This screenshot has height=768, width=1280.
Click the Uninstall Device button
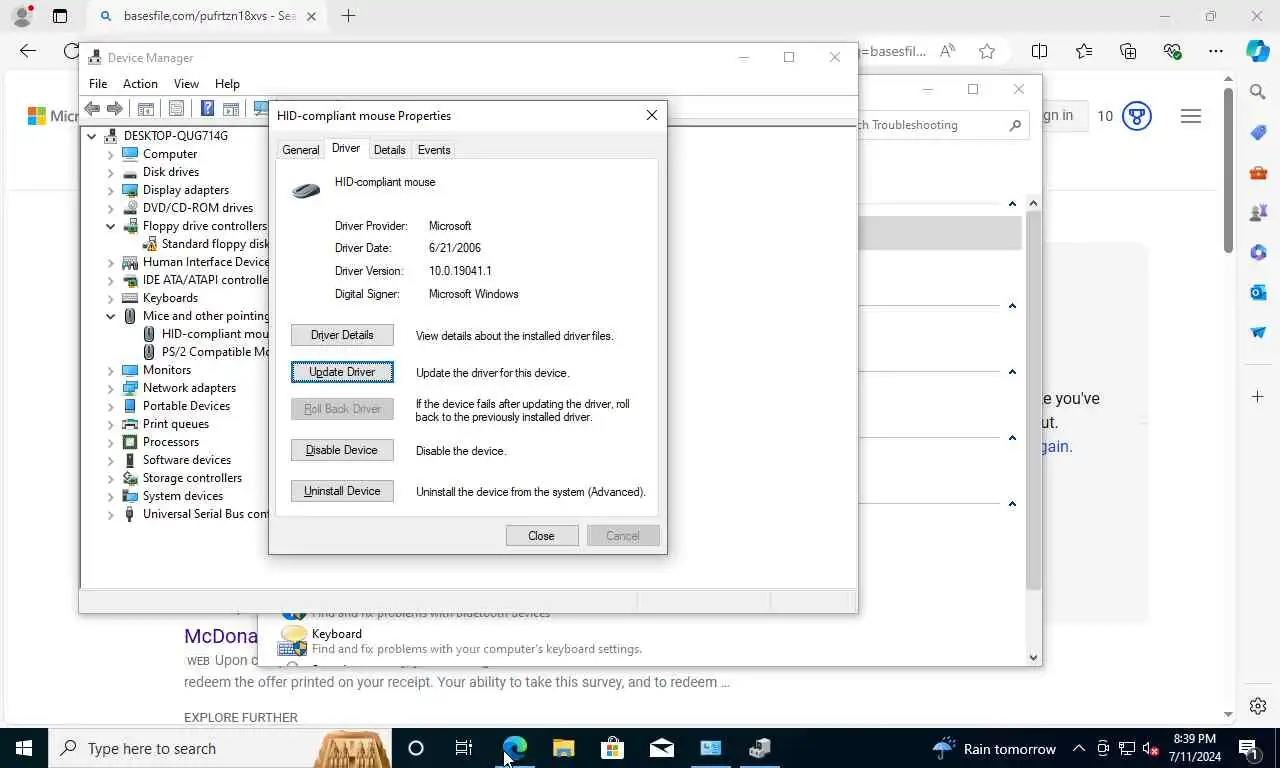[342, 491]
